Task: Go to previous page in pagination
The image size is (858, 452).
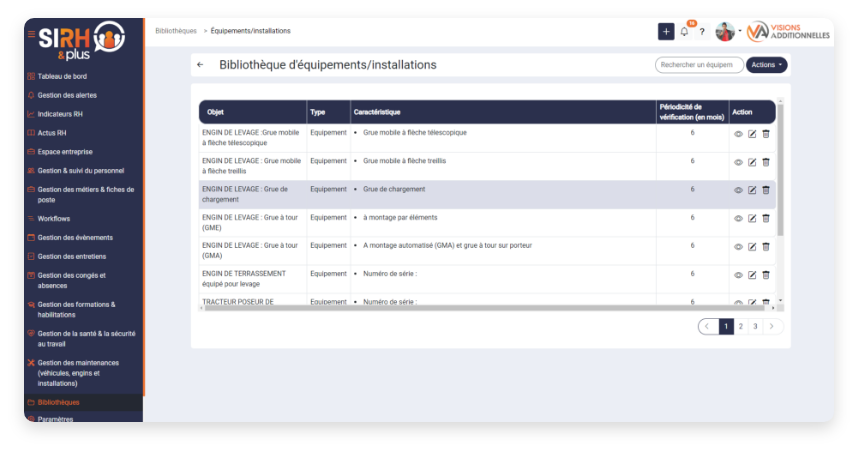Action: [708, 327]
